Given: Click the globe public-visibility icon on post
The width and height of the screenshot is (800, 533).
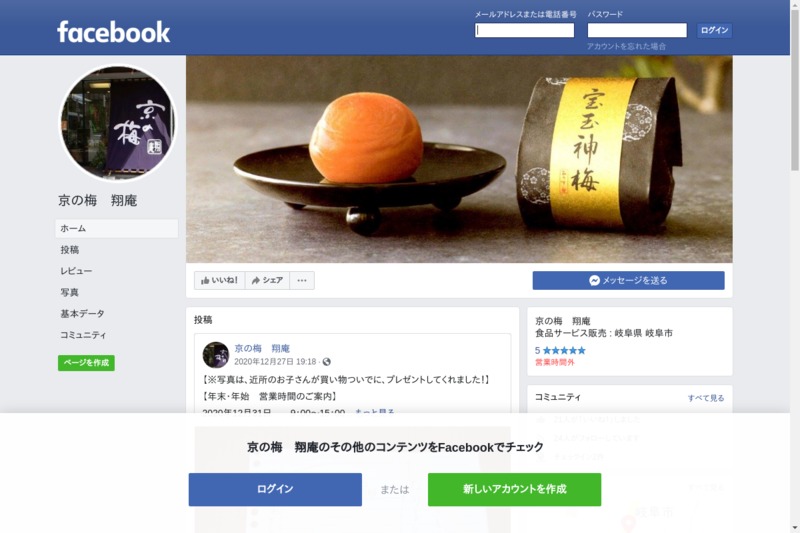Looking at the screenshot, I should [327, 362].
